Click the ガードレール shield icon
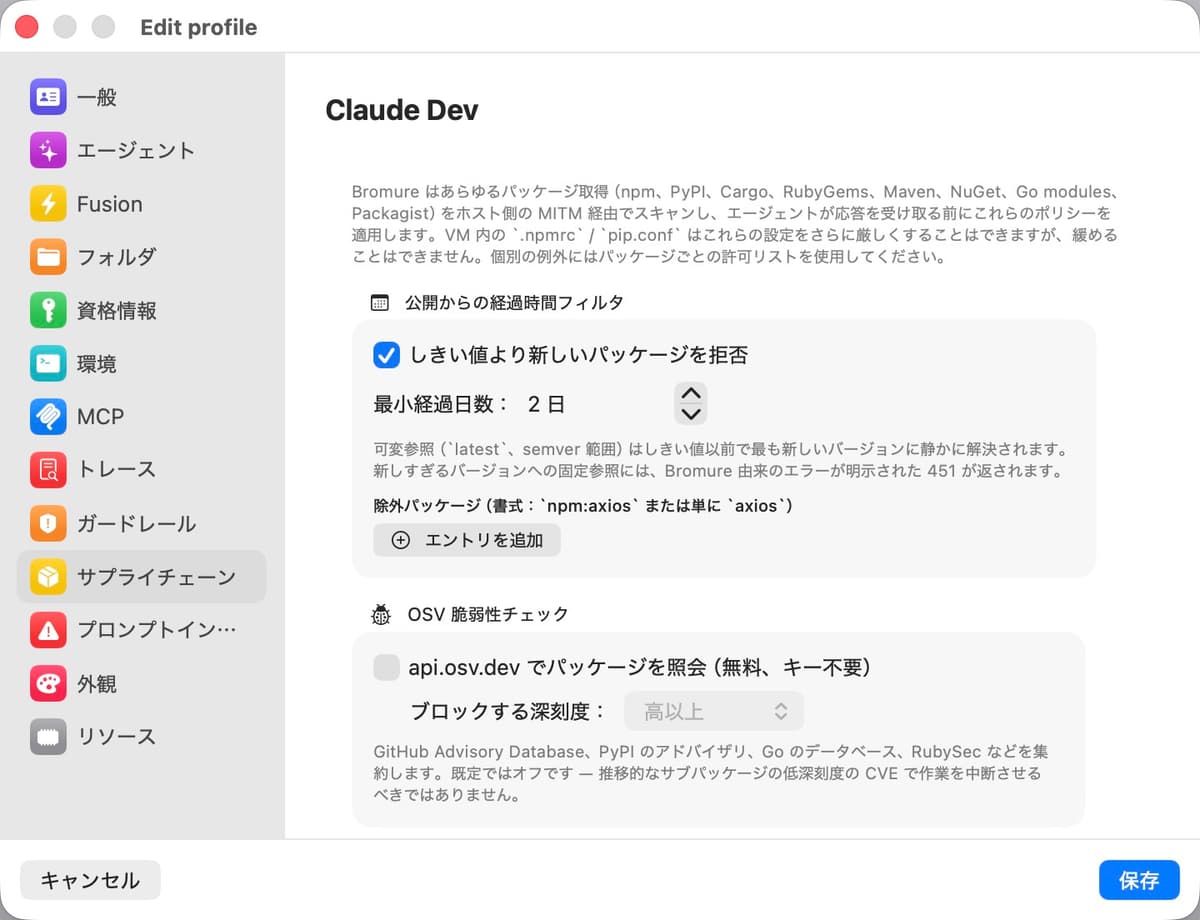 point(48,523)
